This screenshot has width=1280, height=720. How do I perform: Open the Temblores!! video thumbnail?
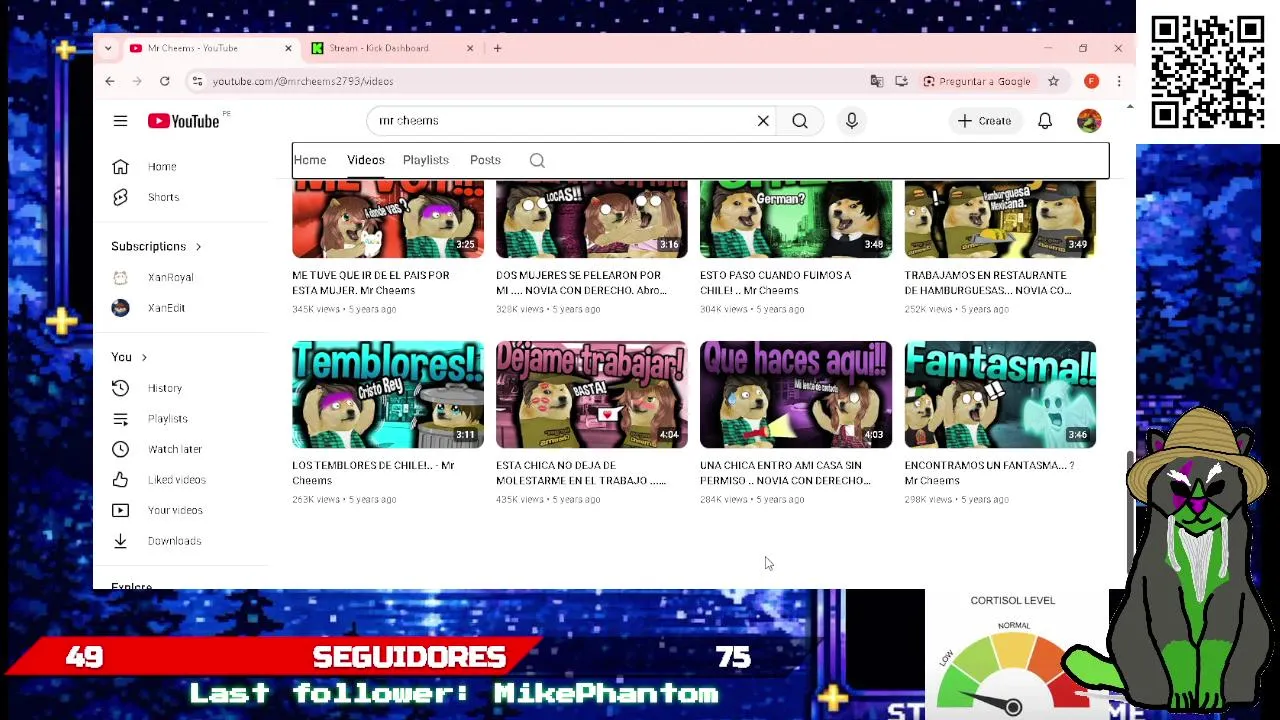click(388, 394)
